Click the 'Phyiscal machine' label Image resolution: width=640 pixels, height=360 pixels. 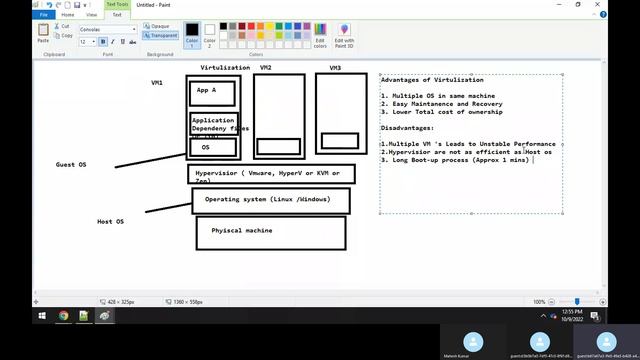pyautogui.click(x=242, y=231)
